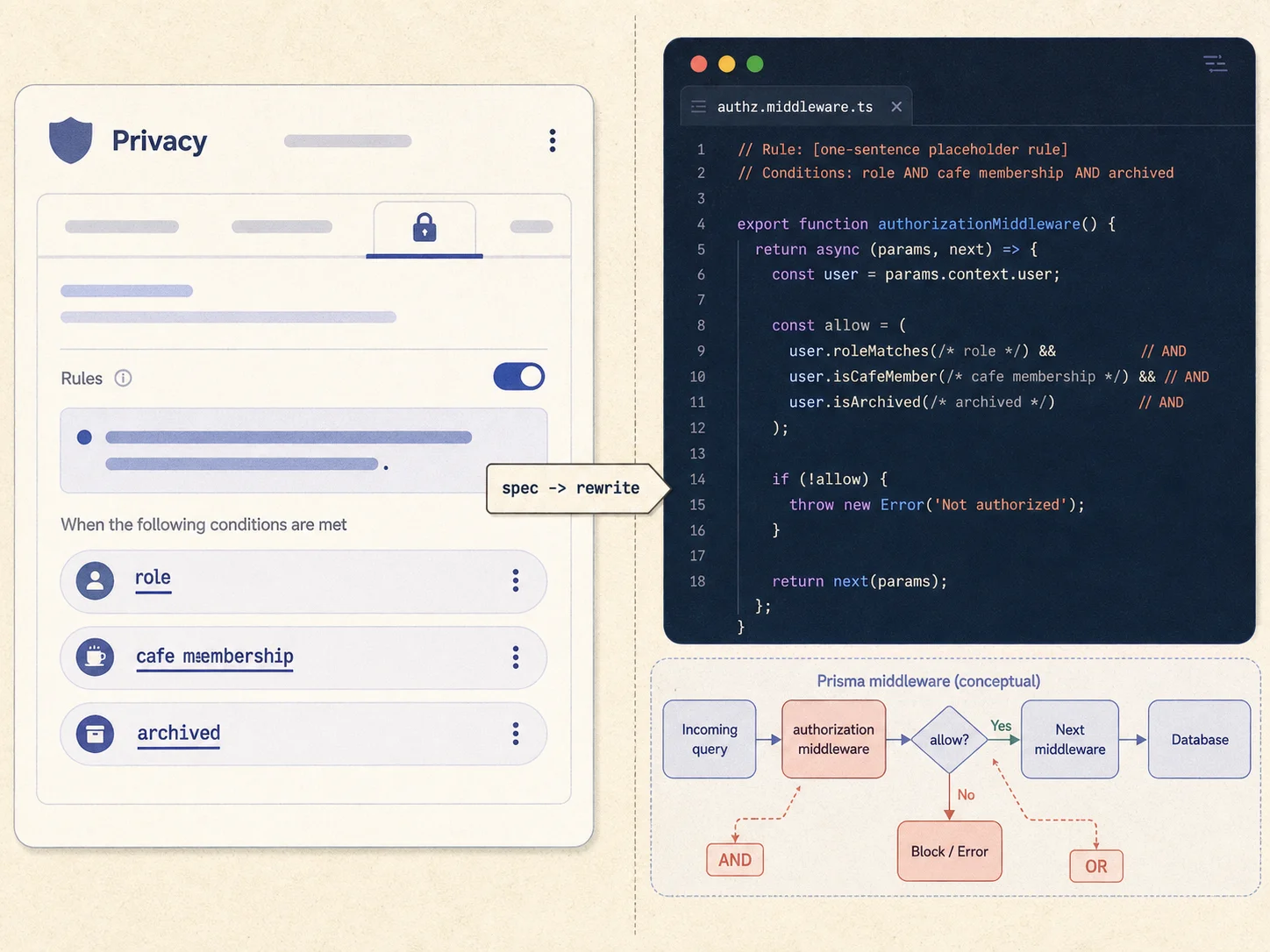Screen dimensions: 1270x952
Task: Click '// Conditions:' comment line in code
Action: click(x=955, y=173)
